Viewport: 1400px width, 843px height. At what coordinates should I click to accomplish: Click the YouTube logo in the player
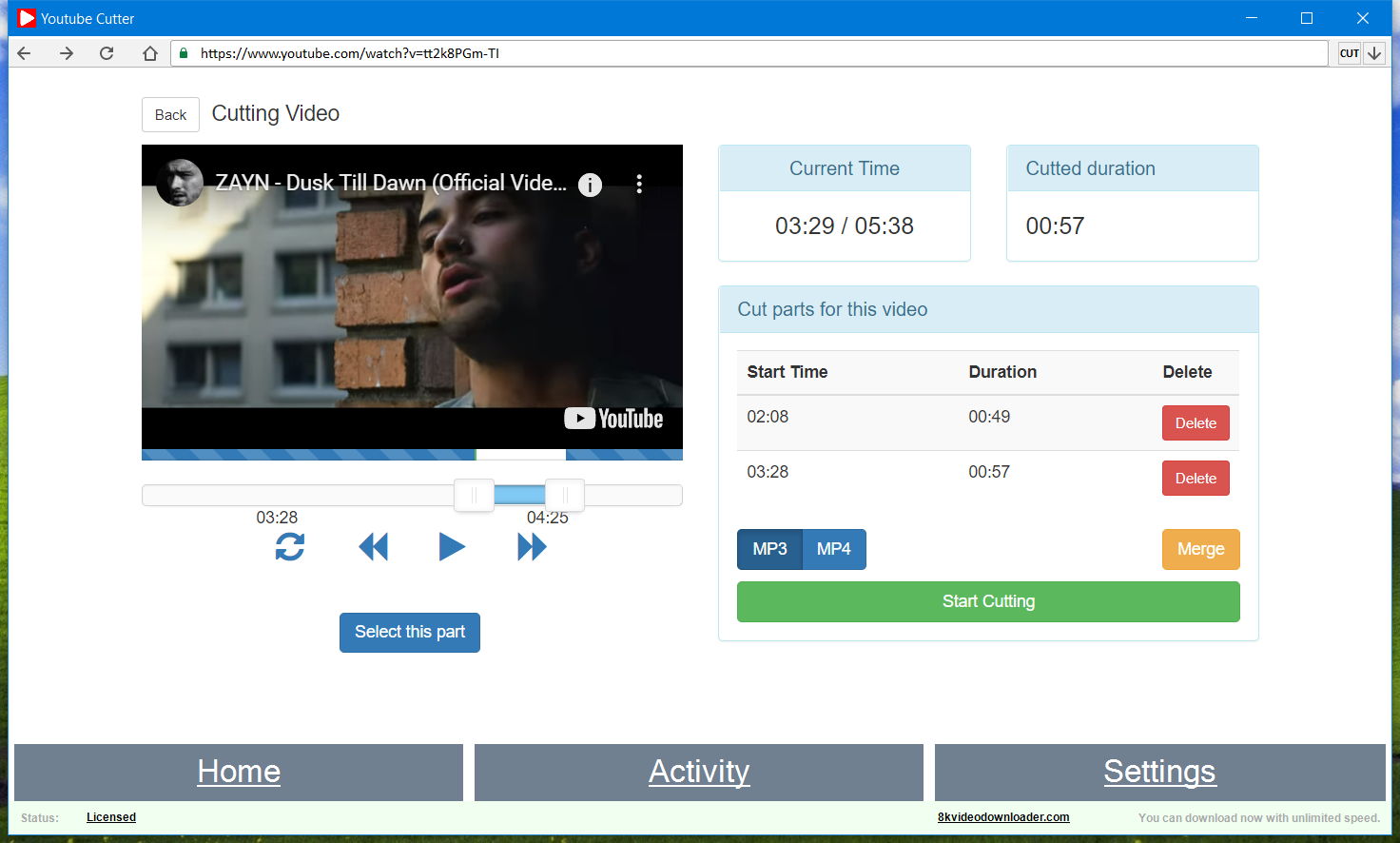tap(613, 419)
